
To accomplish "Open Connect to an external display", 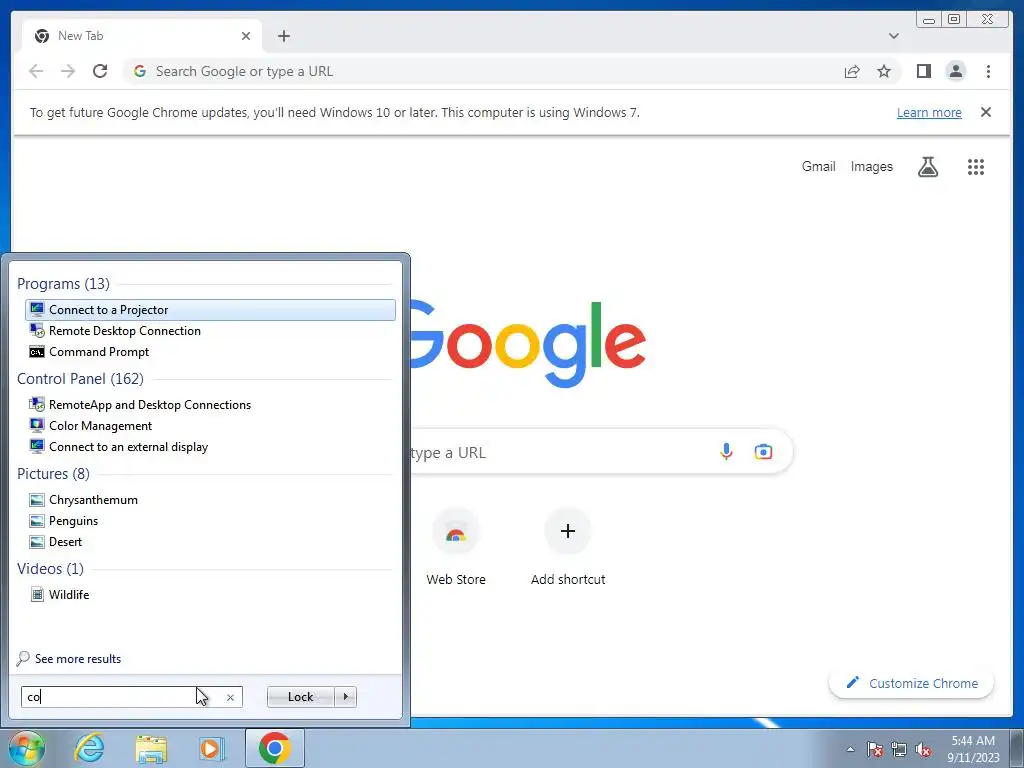I will click(210, 447).
